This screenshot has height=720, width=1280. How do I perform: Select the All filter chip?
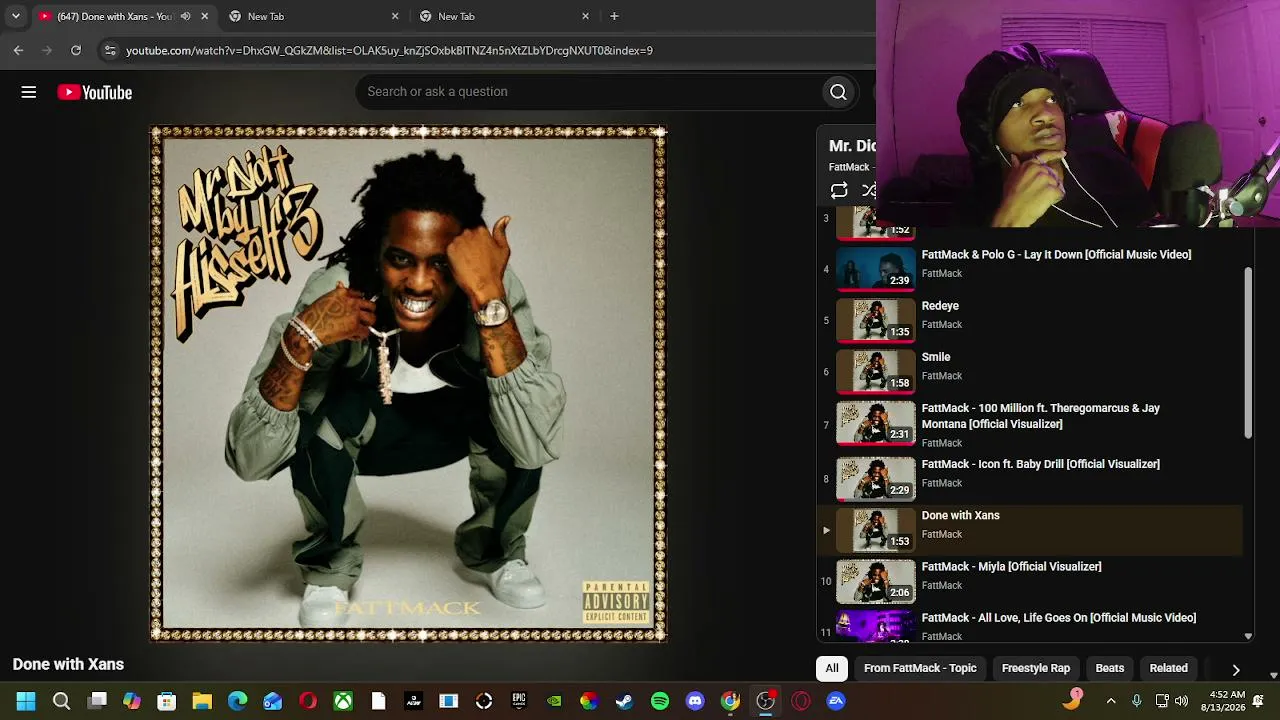(x=832, y=668)
